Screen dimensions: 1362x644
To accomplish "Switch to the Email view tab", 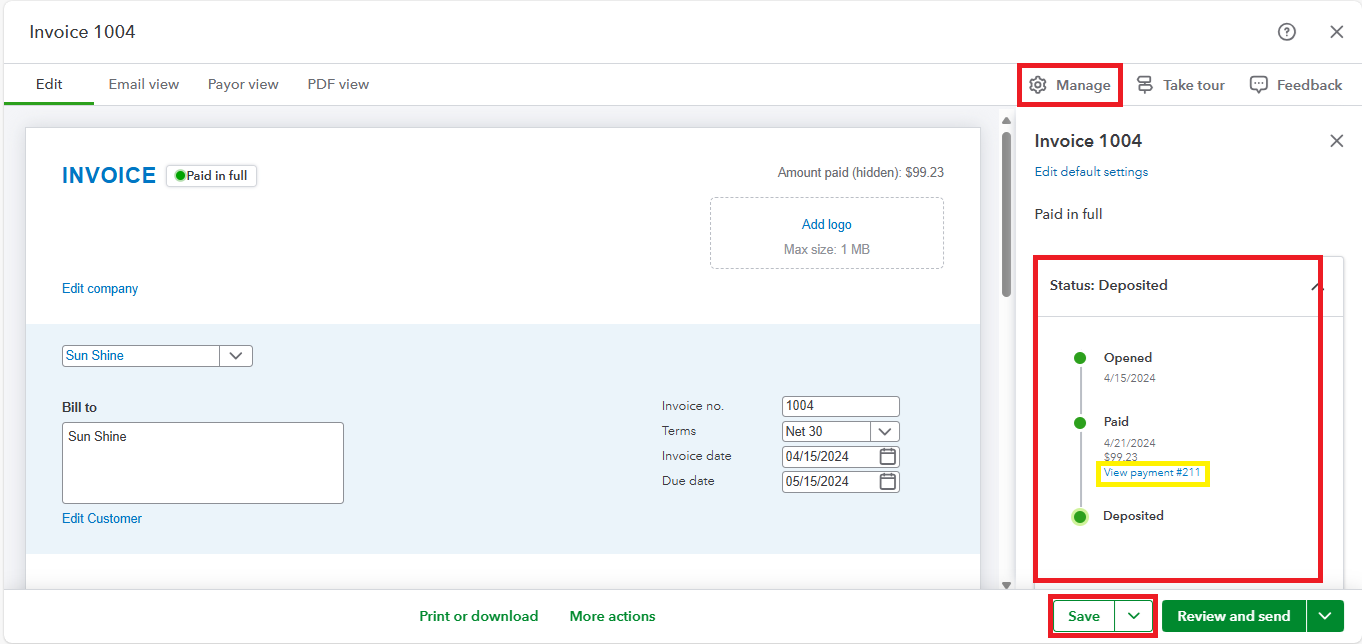I will [x=144, y=84].
